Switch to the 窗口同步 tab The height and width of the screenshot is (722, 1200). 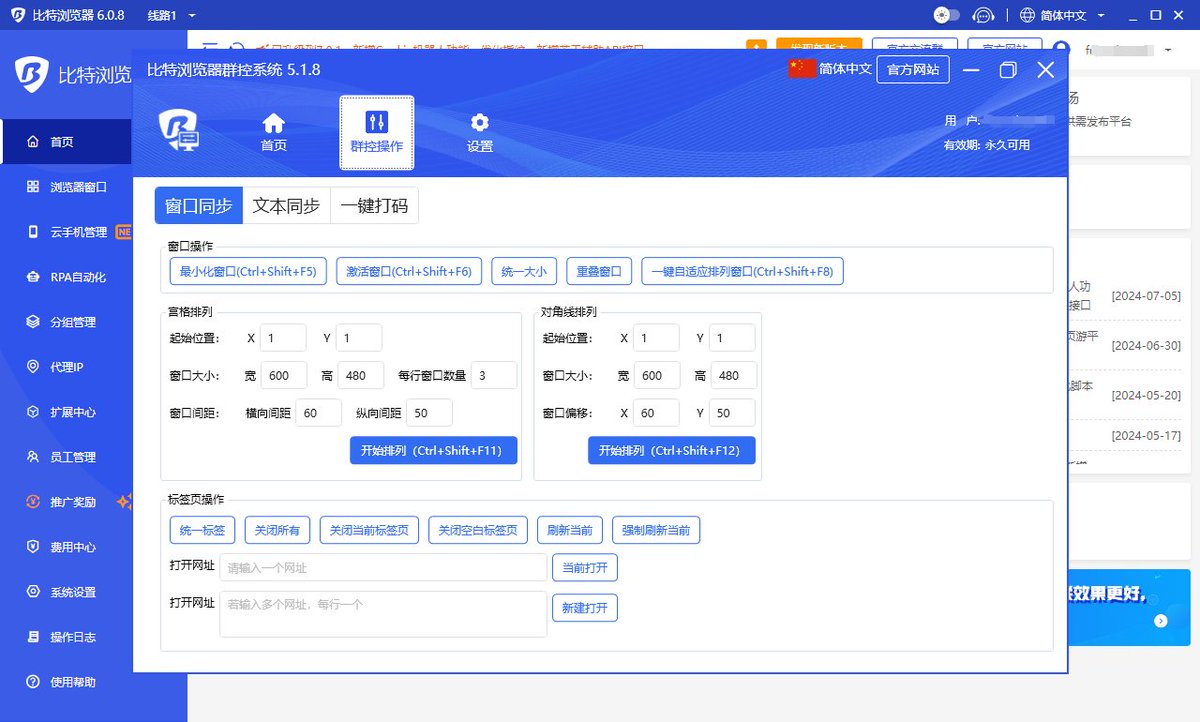pos(199,206)
